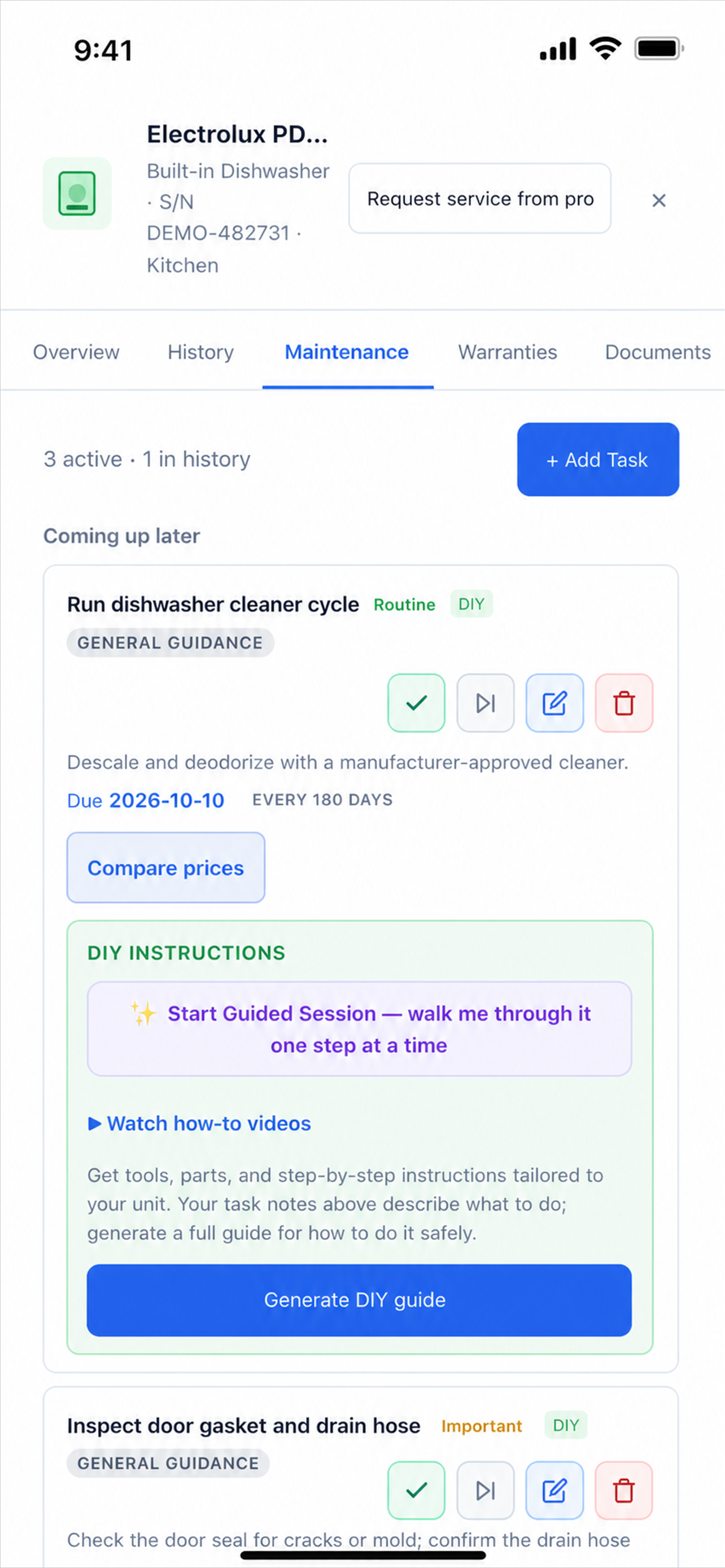Go to the Warranties tab
The image size is (725, 1568).
(508, 352)
